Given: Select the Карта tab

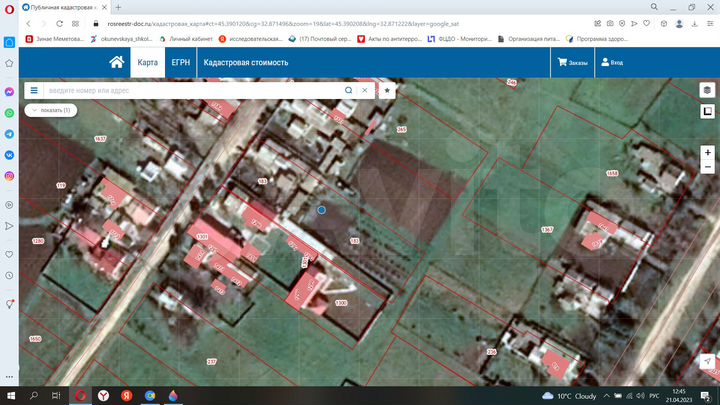Looking at the screenshot, I should click(x=147, y=62).
